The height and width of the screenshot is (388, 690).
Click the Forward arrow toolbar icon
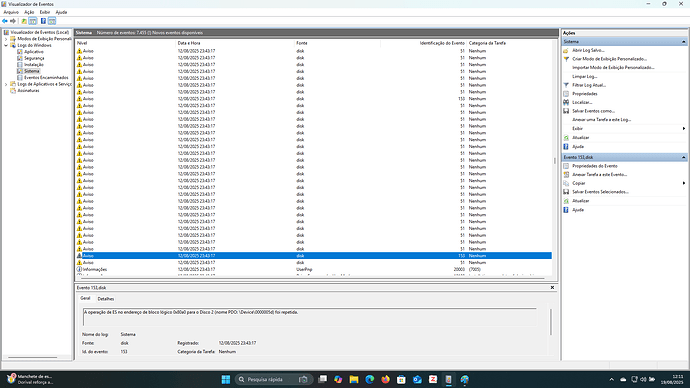tap(13, 21)
